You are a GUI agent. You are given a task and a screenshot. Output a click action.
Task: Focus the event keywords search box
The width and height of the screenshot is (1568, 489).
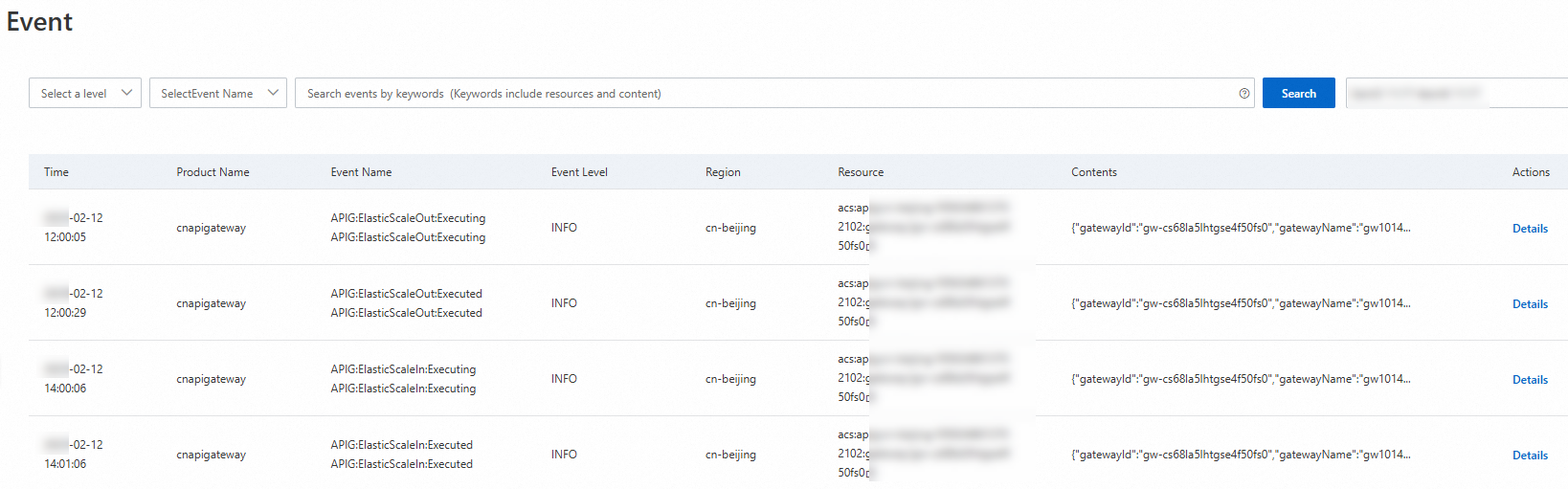(x=766, y=94)
